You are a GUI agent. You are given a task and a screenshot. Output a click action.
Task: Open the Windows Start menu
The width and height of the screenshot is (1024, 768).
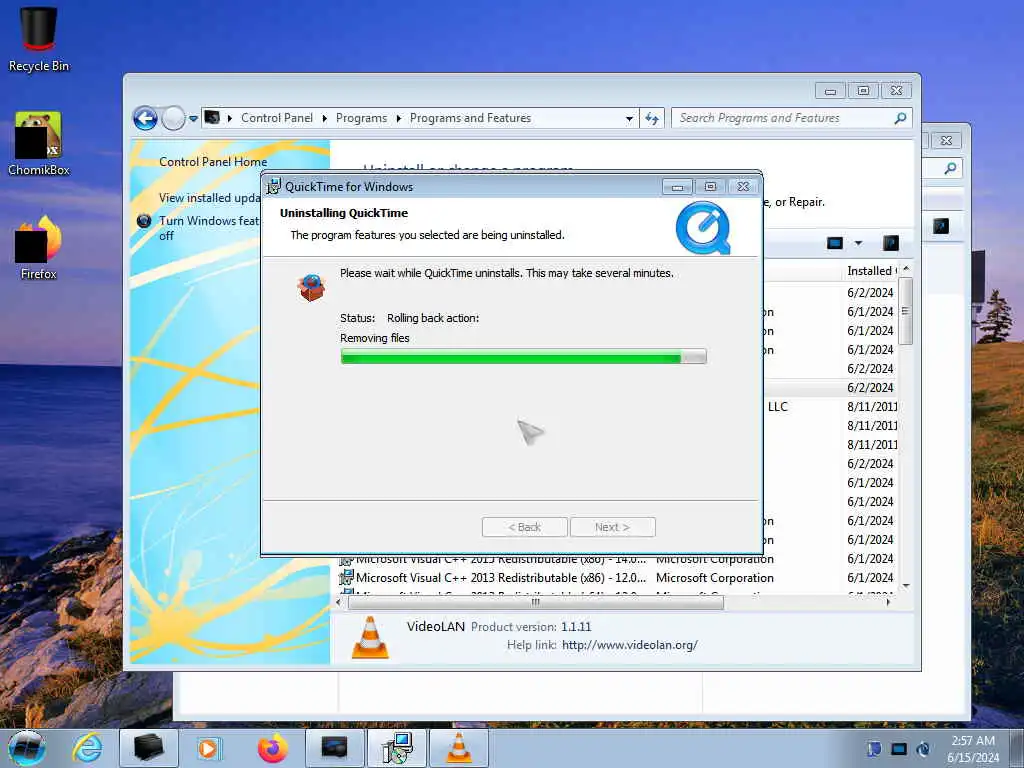pos(27,748)
